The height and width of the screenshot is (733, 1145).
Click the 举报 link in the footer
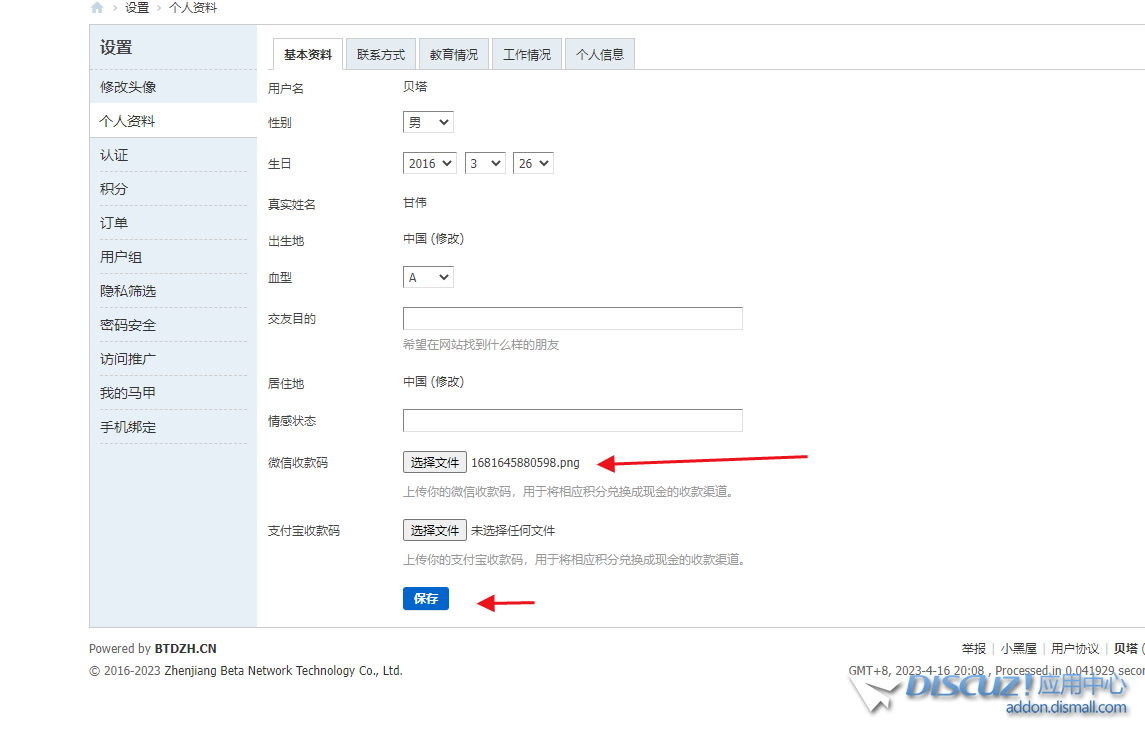pyautogui.click(x=972, y=648)
